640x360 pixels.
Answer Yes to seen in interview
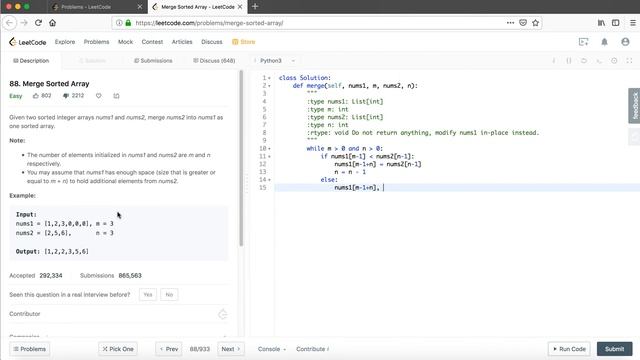148,294
